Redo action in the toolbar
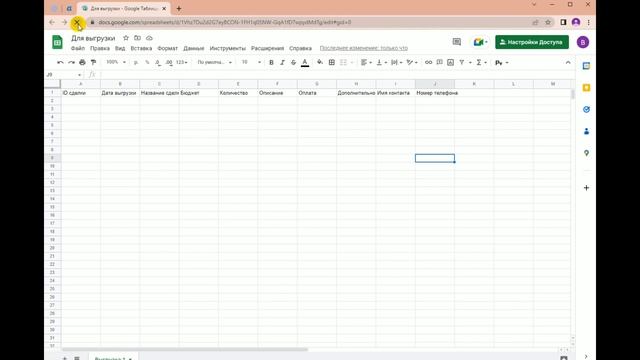640x360 pixels. click(71, 62)
